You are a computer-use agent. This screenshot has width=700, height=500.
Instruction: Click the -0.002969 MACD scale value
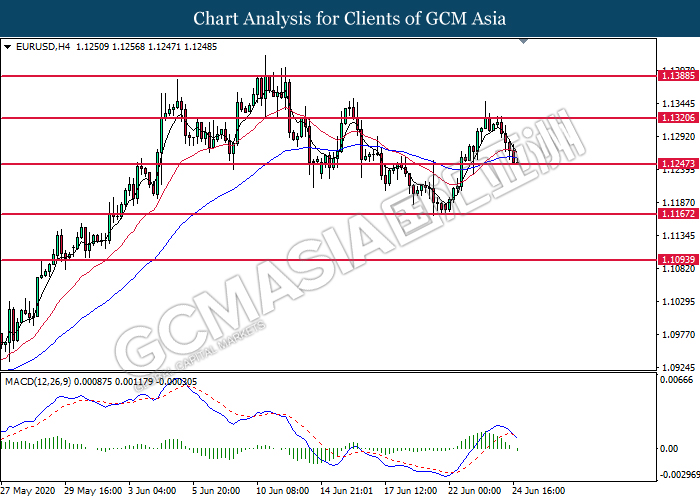(677, 474)
